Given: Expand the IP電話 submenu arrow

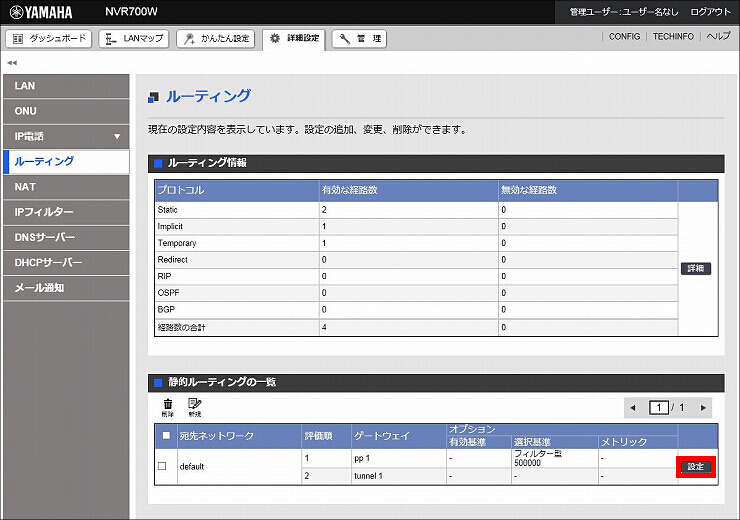Looking at the screenshot, I should coord(117,137).
